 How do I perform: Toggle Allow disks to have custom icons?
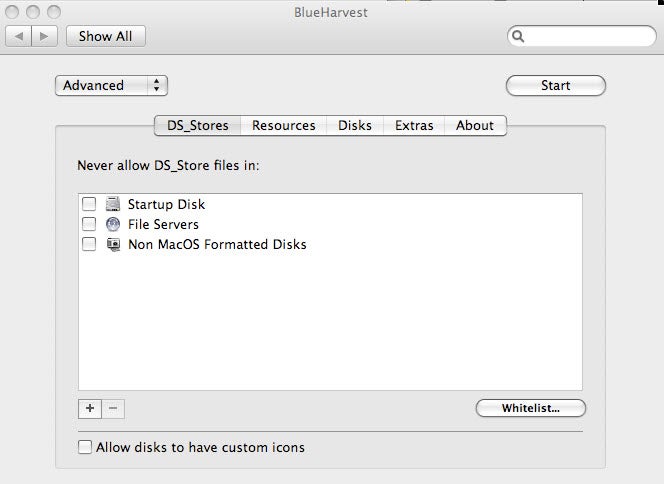(x=85, y=447)
